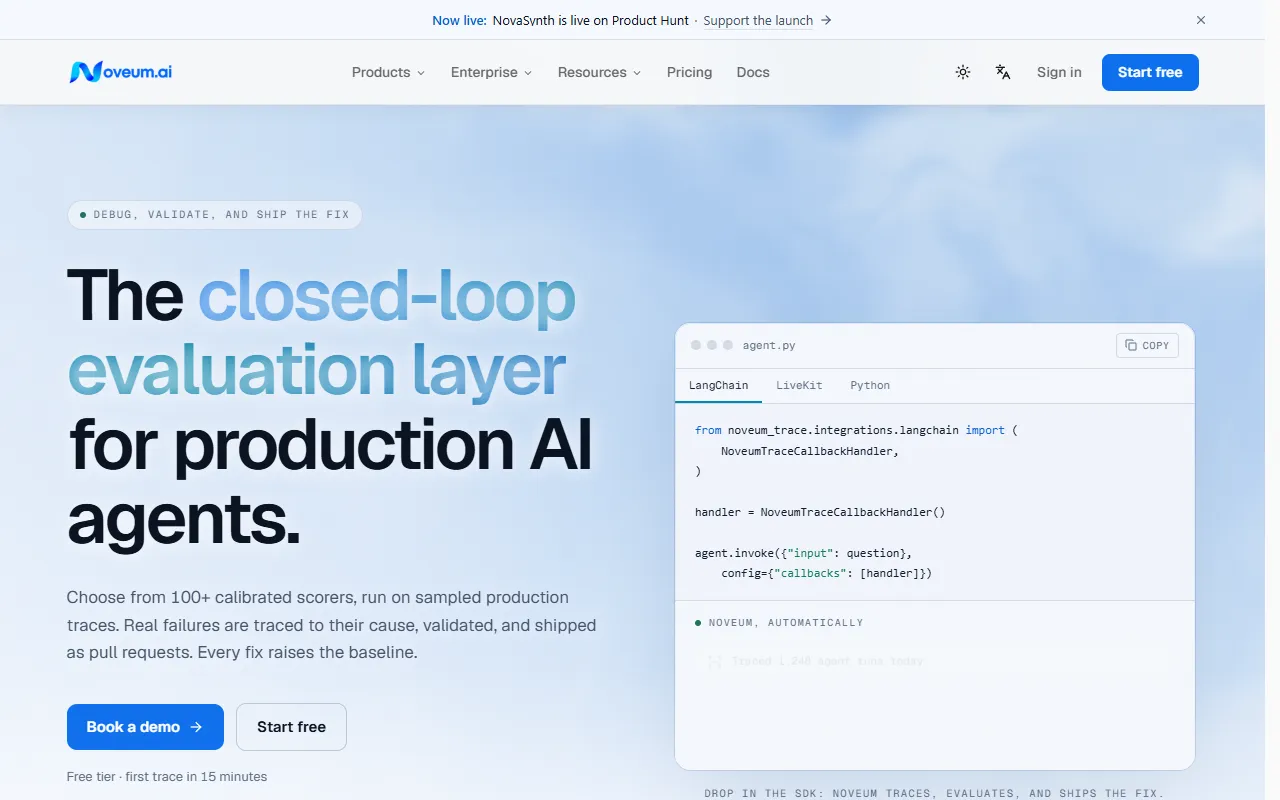Click the 'Now live:' banner label

pyautogui.click(x=459, y=20)
